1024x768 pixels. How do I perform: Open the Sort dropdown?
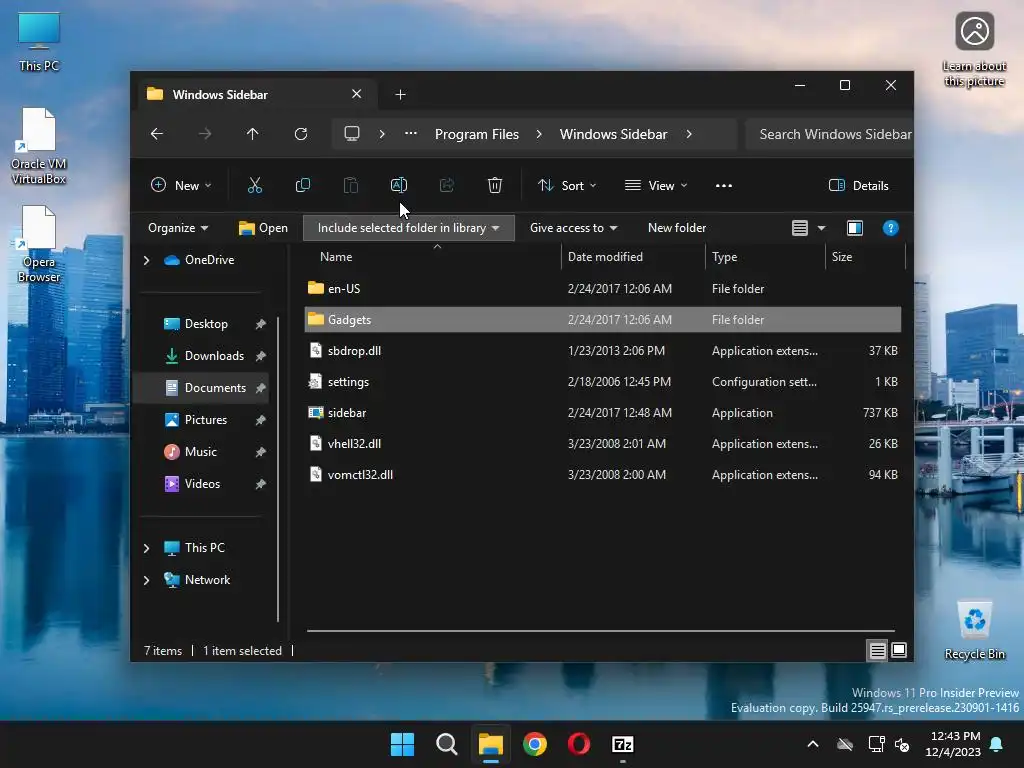click(x=567, y=185)
